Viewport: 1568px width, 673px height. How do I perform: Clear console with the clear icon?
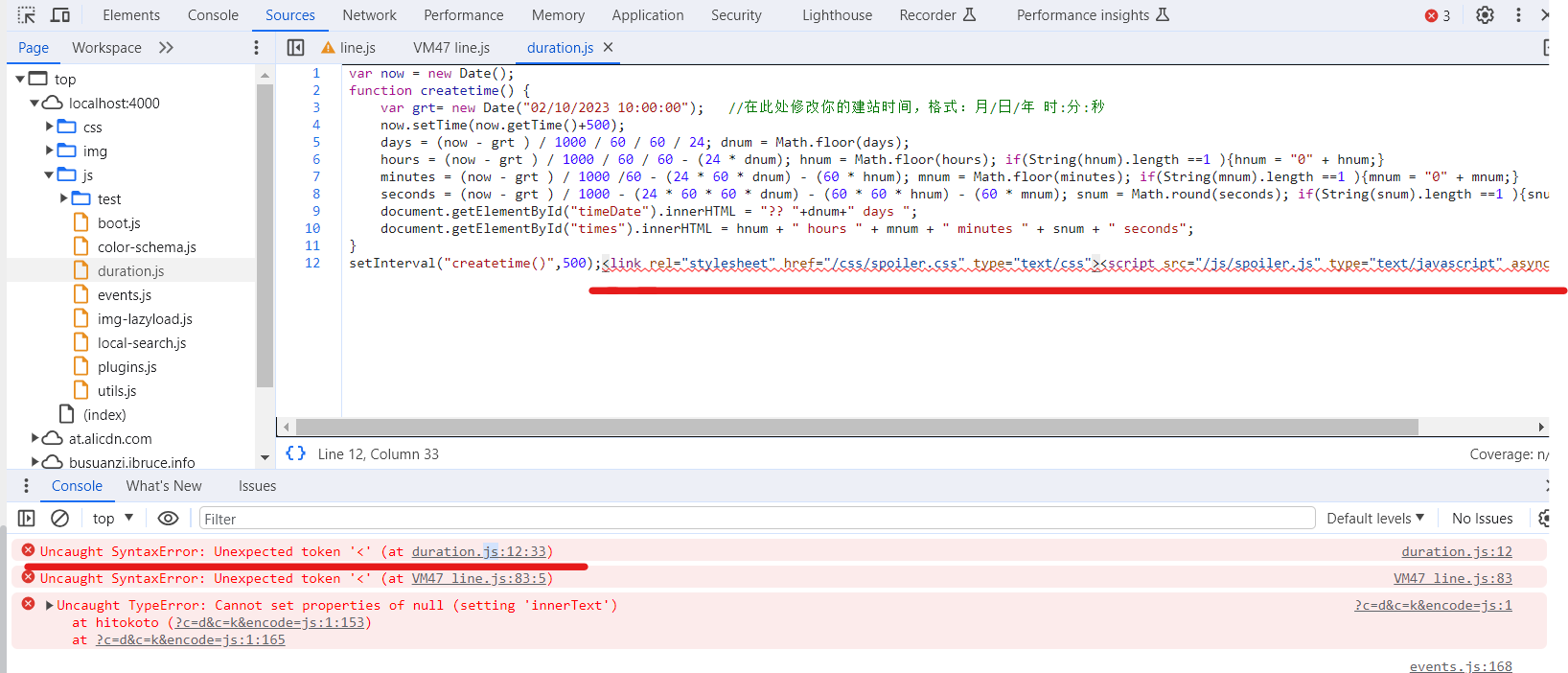(x=59, y=519)
